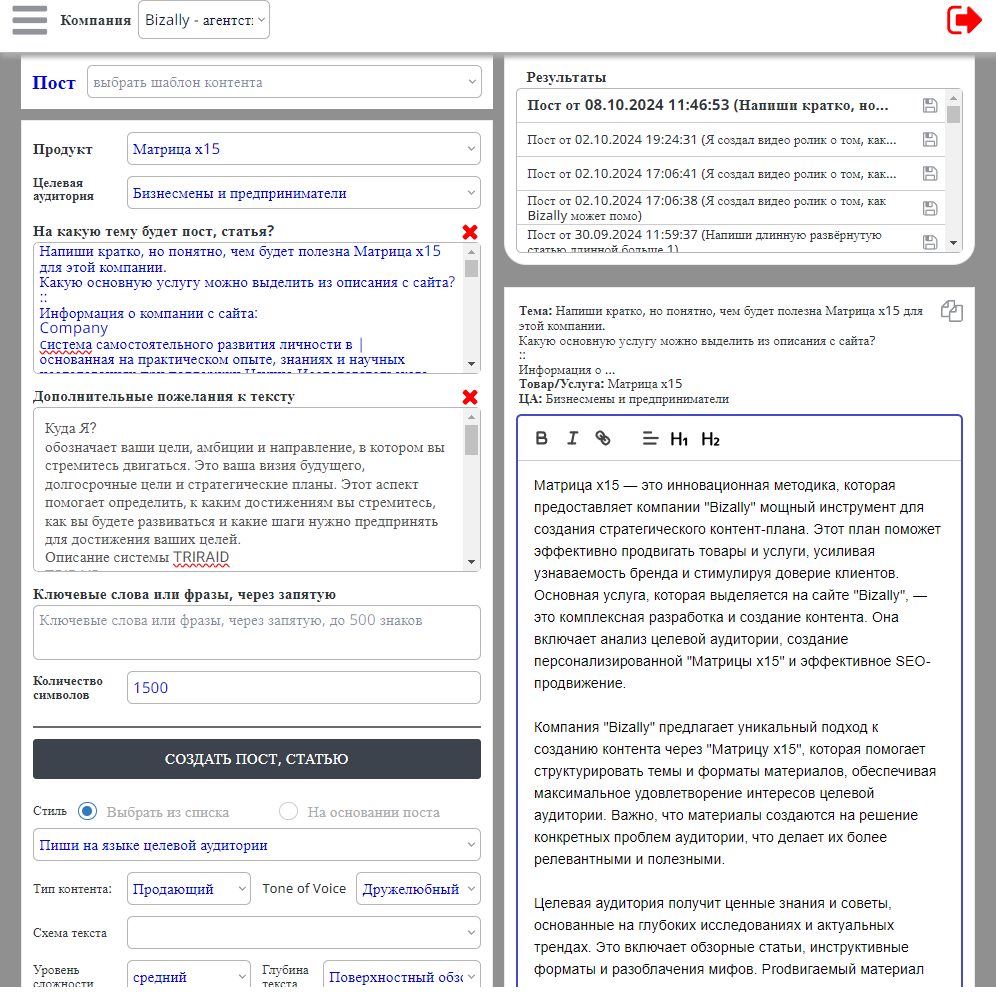Save the post from 02.10.2024 17:06:38
Image resolution: width=996 pixels, height=996 pixels.
(930, 208)
